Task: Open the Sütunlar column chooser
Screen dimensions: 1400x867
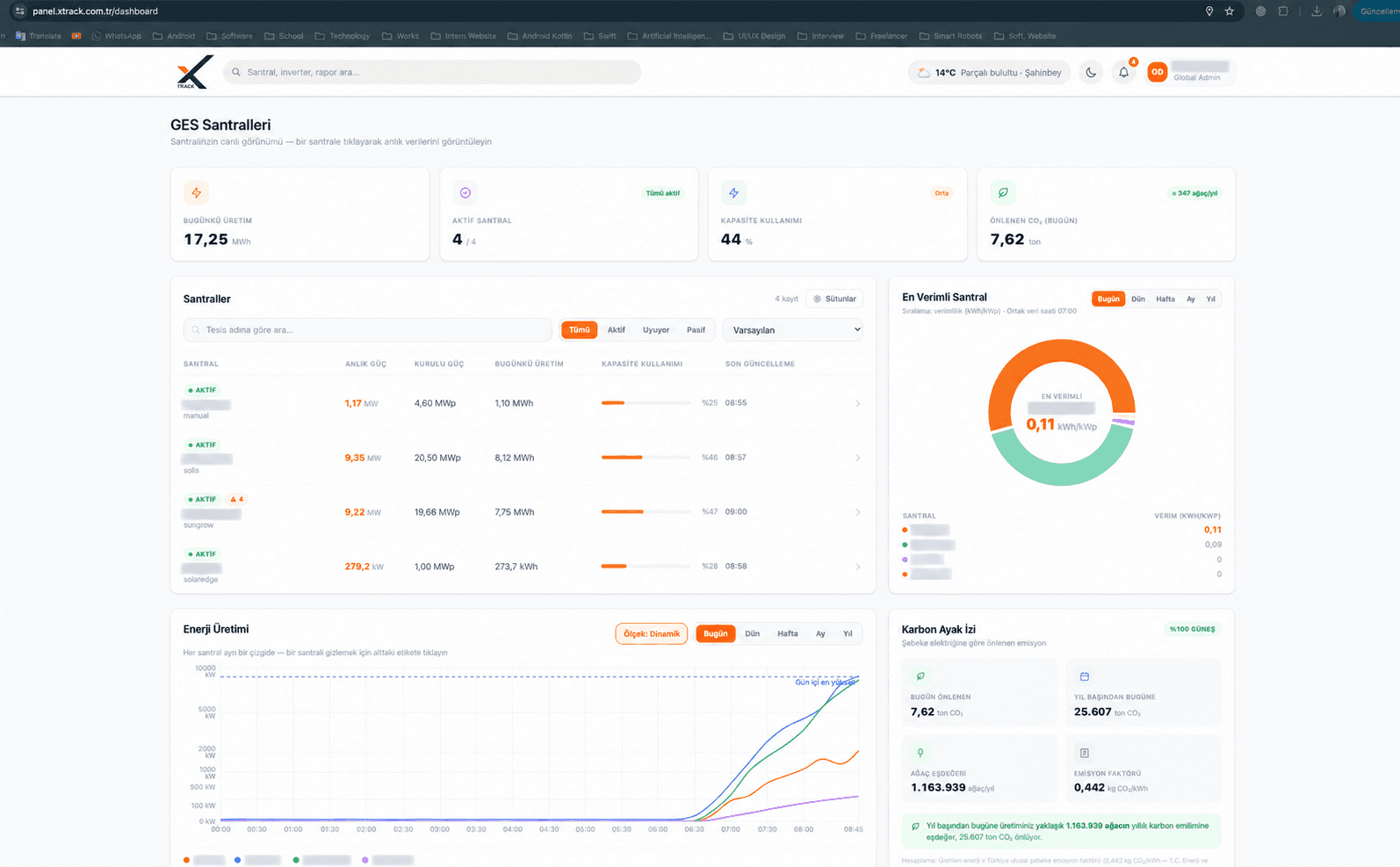Action: tap(834, 299)
